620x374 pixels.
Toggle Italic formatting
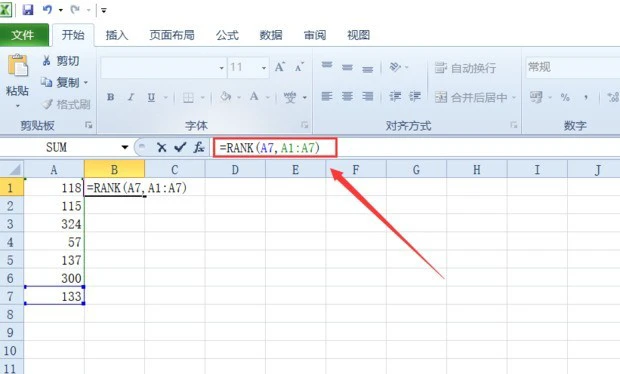click(x=131, y=97)
